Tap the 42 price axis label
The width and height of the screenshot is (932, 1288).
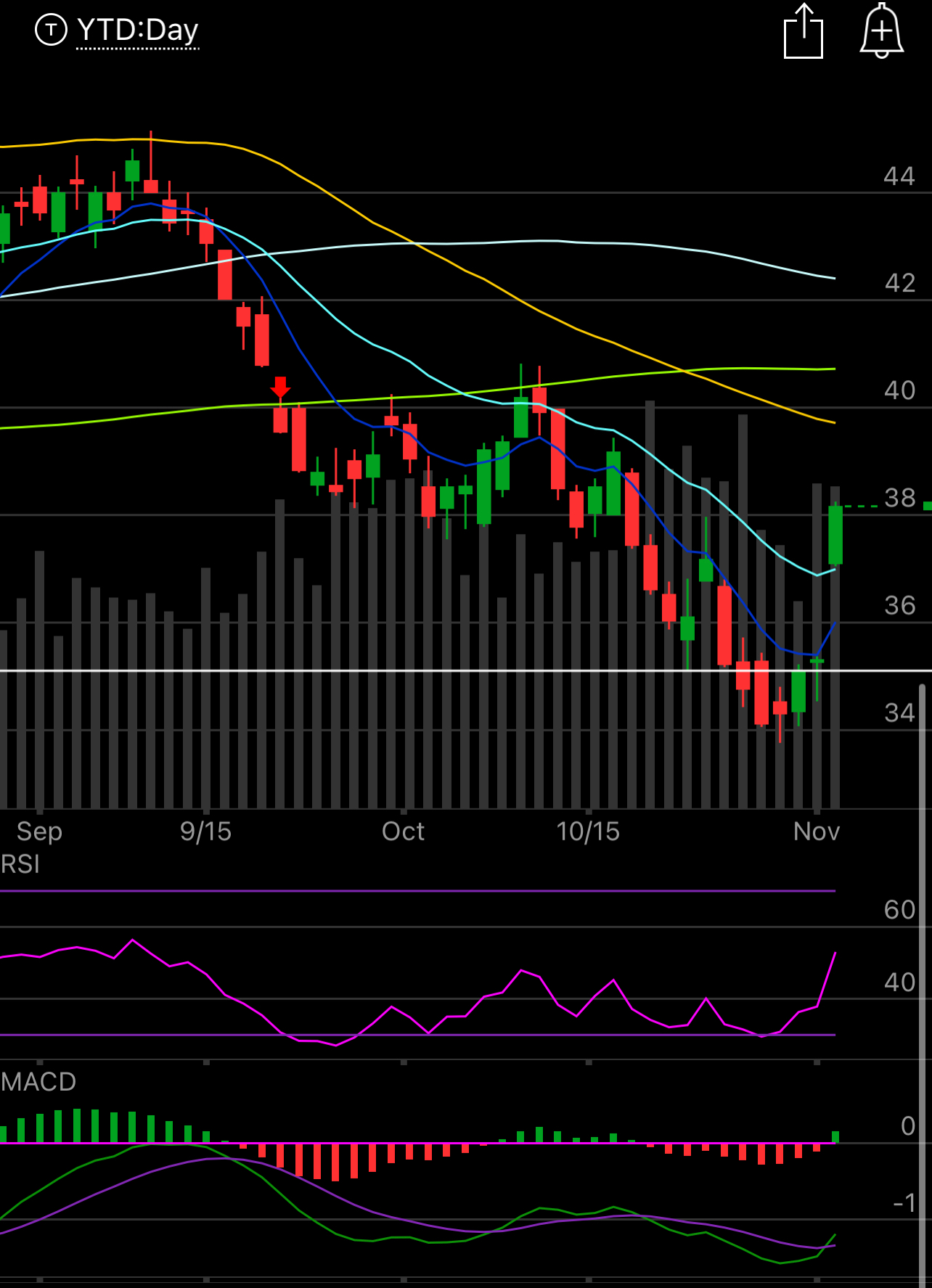[x=899, y=283]
